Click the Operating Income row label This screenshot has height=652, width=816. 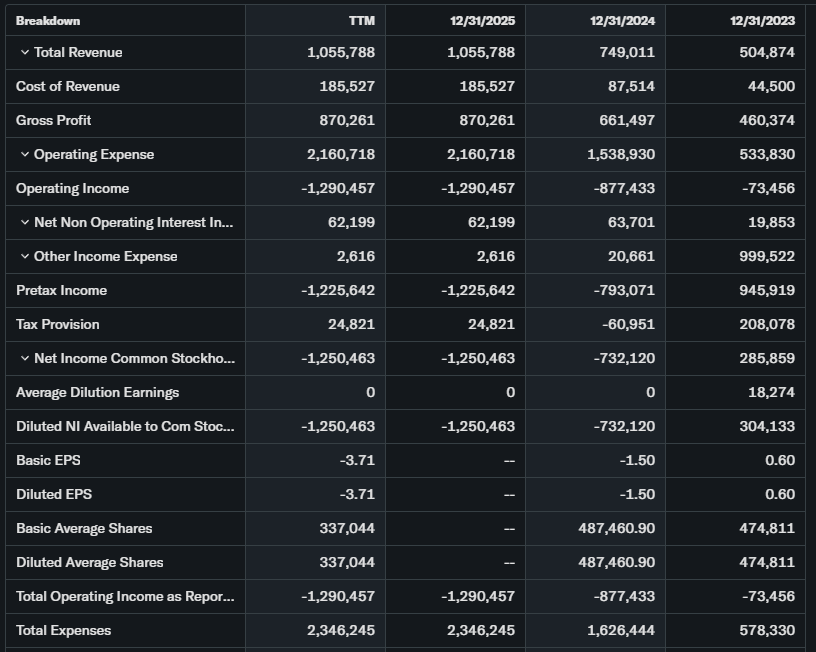pos(72,188)
